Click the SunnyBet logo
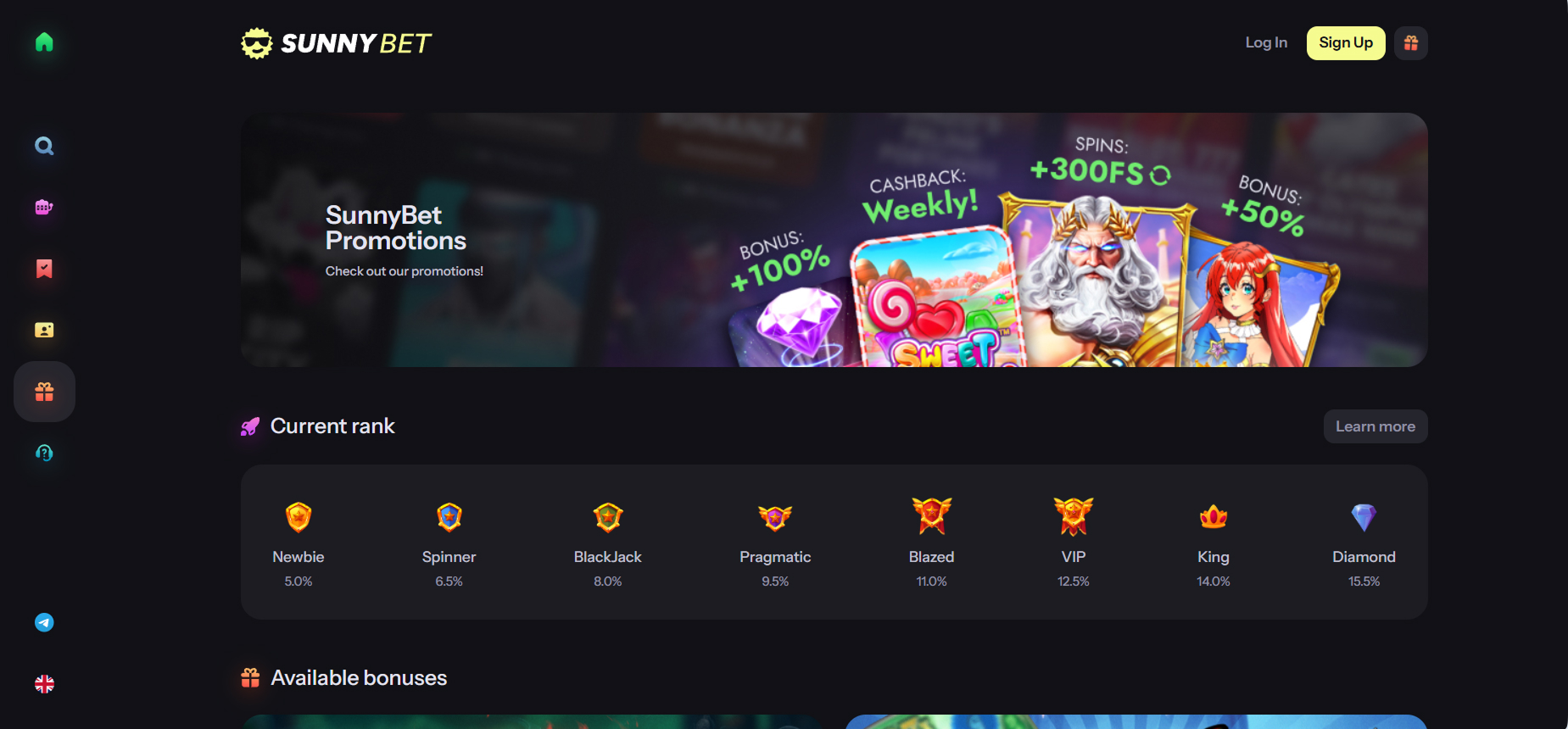The width and height of the screenshot is (1568, 729). pyautogui.click(x=336, y=43)
